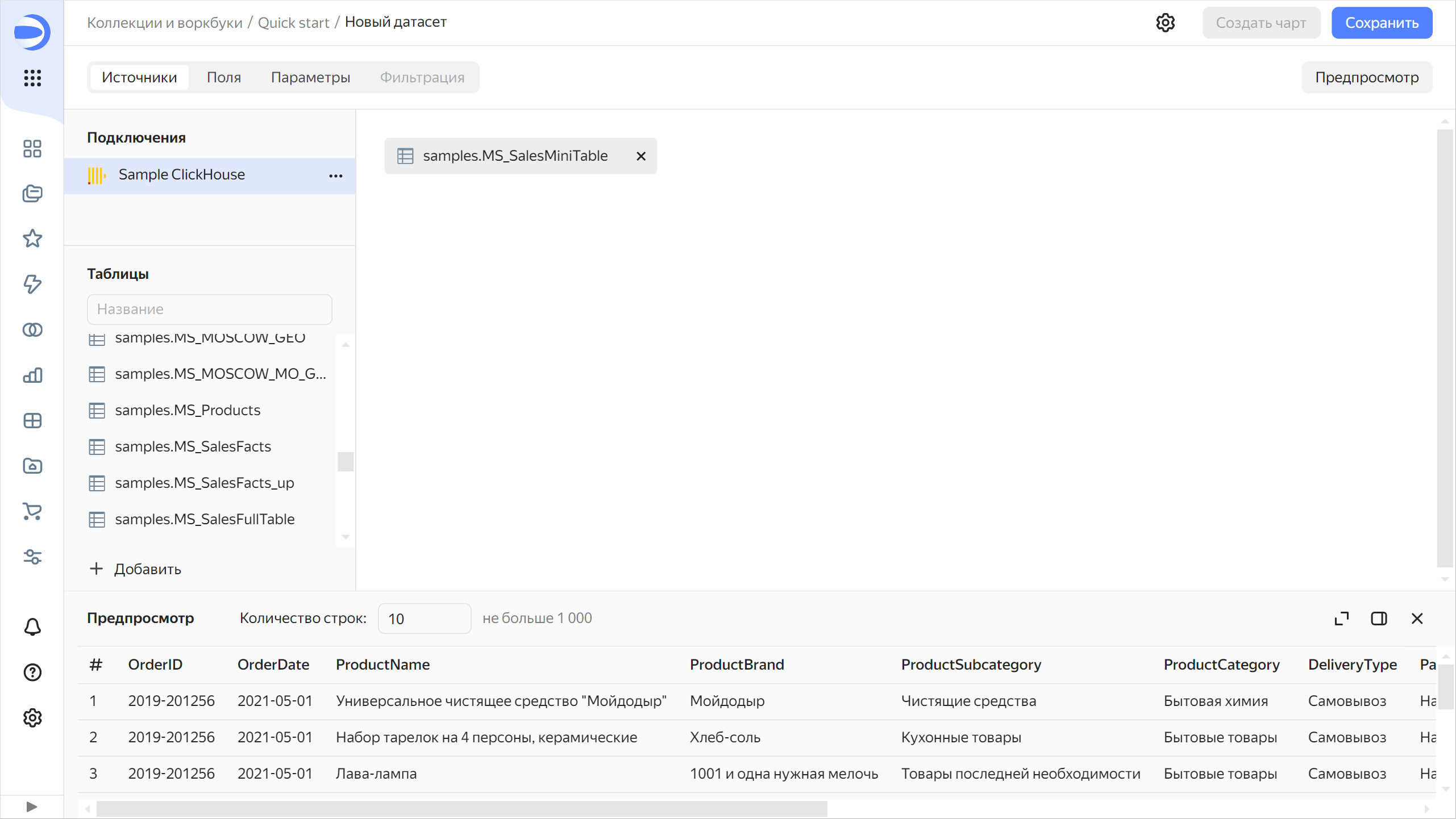Open the Sample ClickHouse connection options menu
This screenshot has width=1456, height=819.
[336, 176]
